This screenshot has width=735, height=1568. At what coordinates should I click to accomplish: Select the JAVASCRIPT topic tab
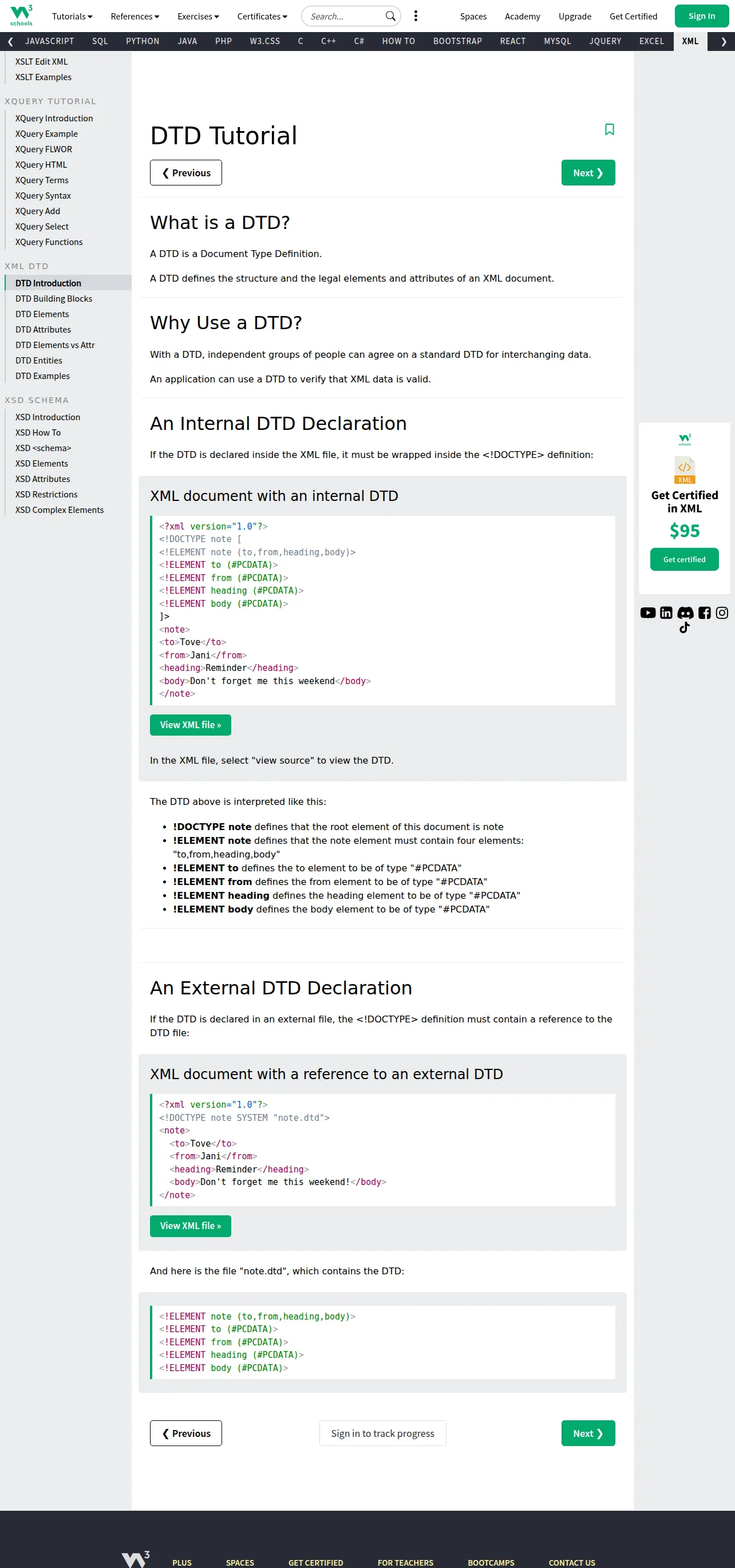[50, 41]
